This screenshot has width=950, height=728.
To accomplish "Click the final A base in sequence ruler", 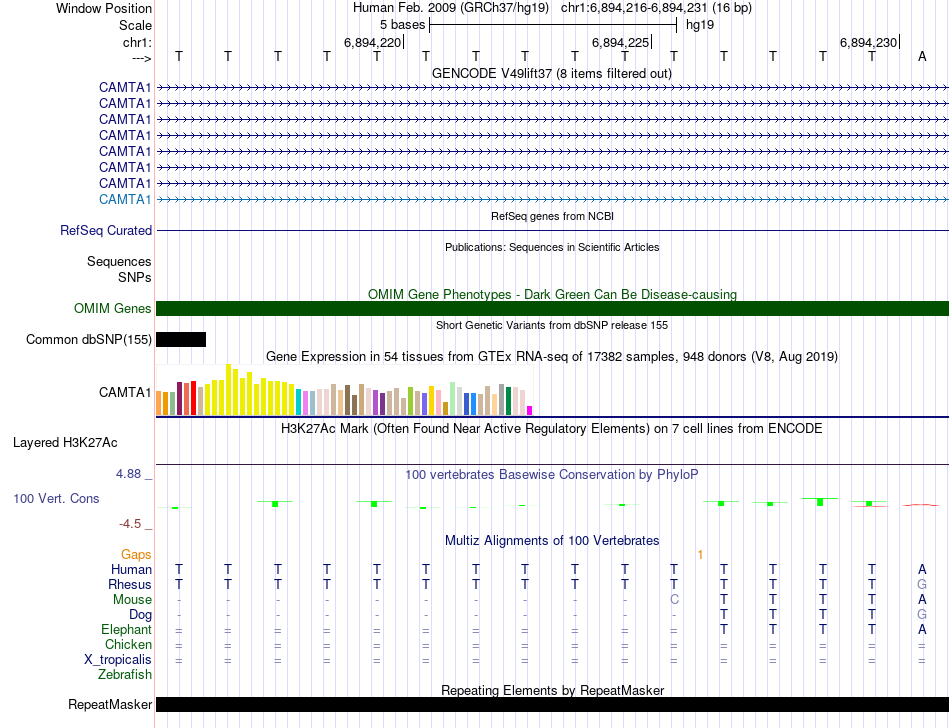I will pyautogui.click(x=922, y=56).
